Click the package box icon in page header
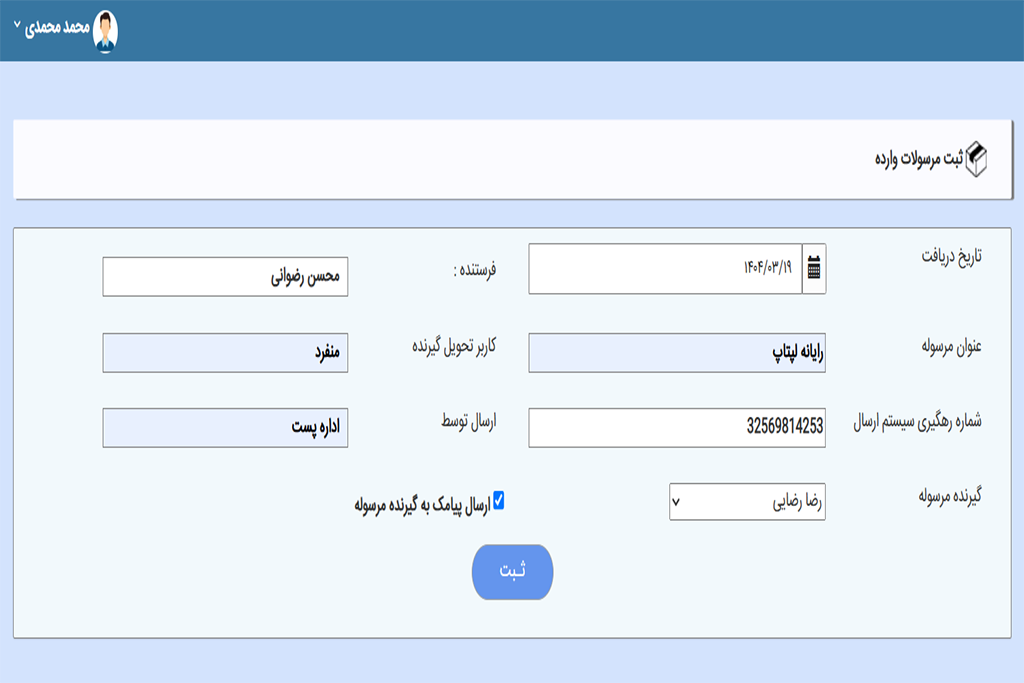The image size is (1024, 683). coord(983,159)
